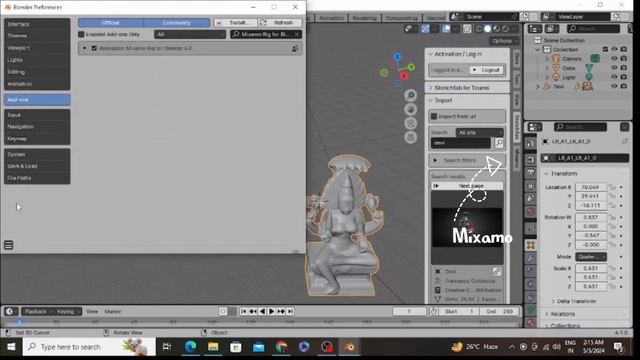The height and width of the screenshot is (360, 640).
Task: Open the viewport Options dropdown
Action: [x=504, y=41]
